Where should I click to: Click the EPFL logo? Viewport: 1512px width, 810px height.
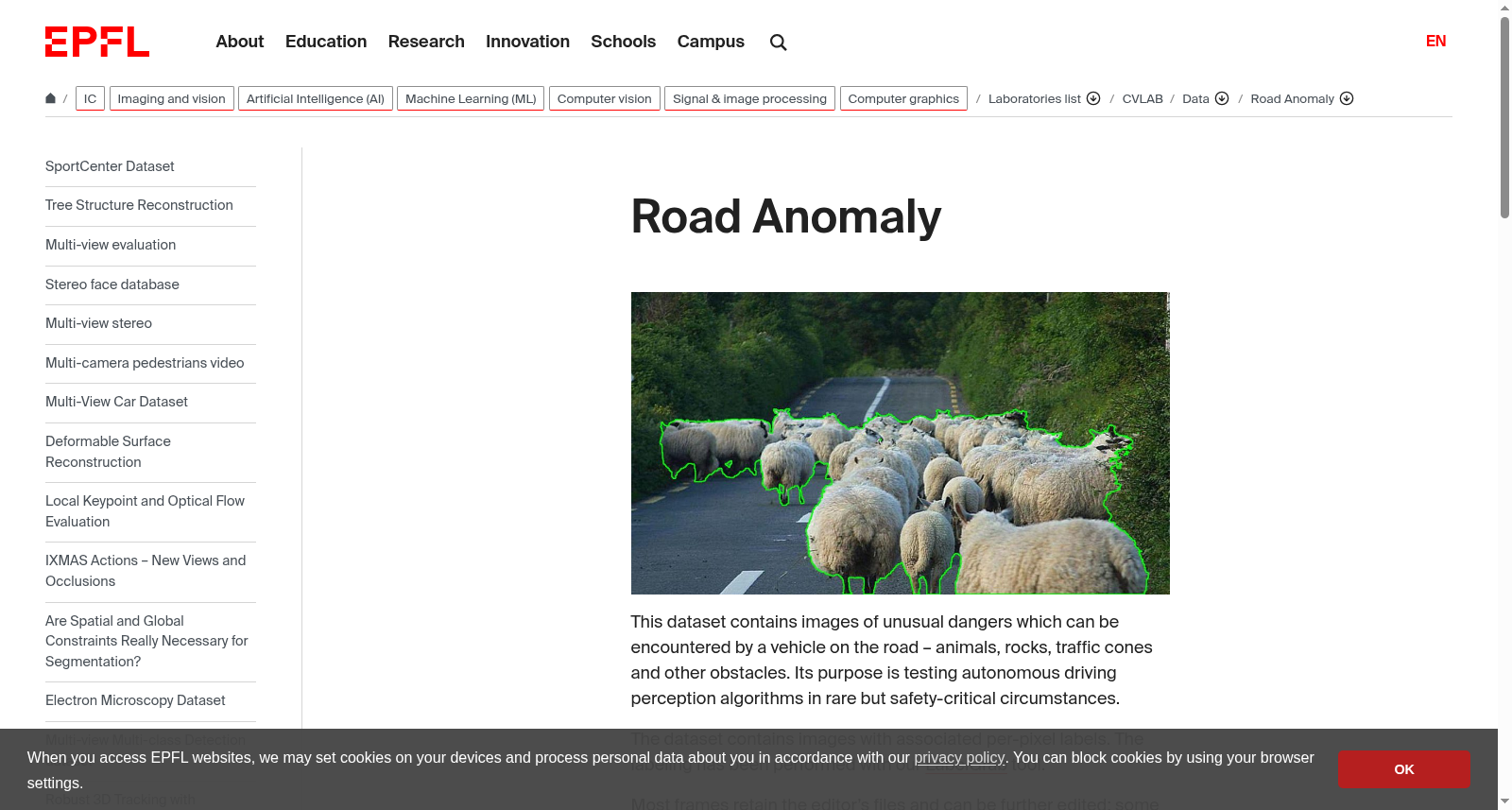click(x=97, y=42)
